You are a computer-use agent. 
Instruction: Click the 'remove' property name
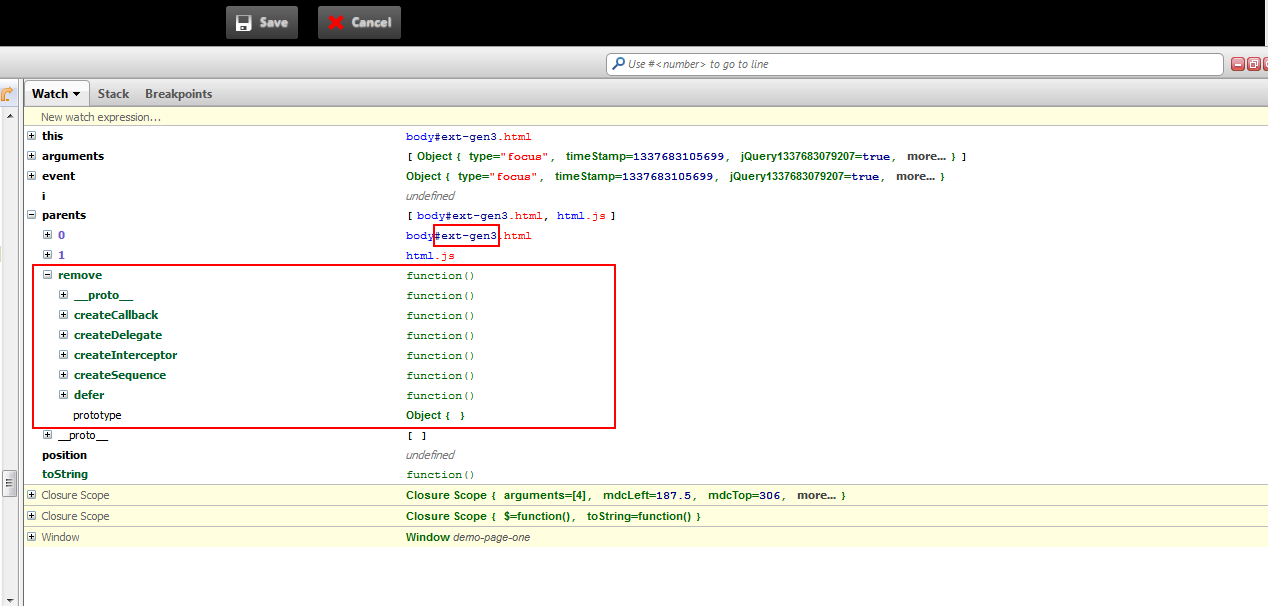point(80,275)
